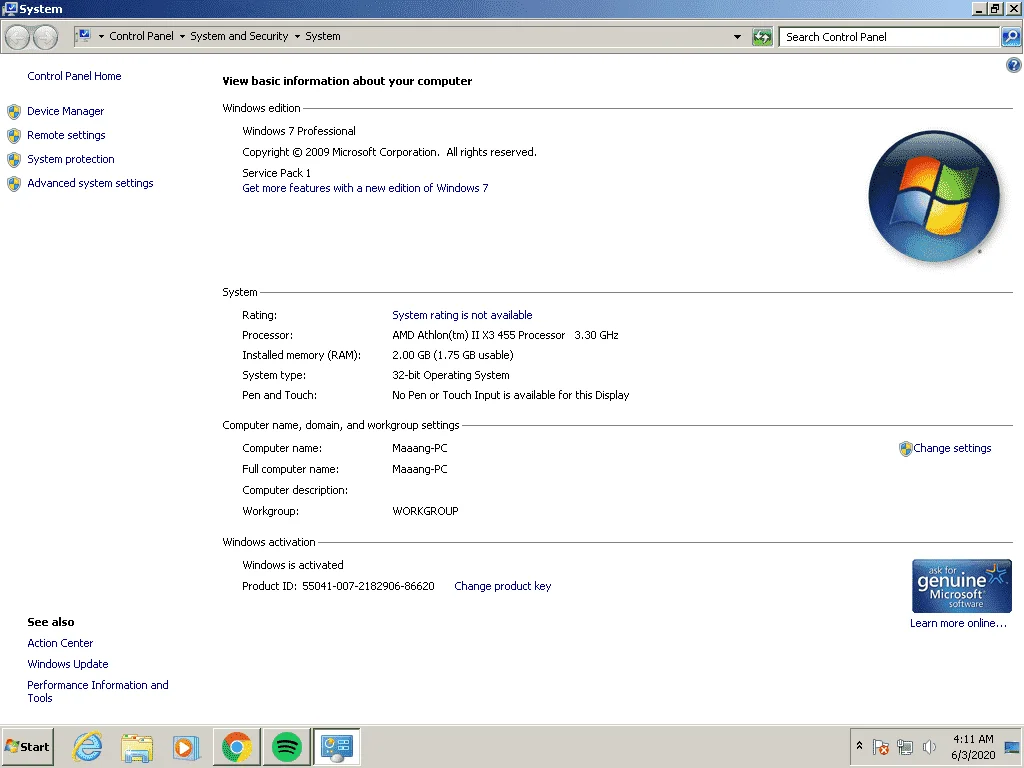The image size is (1024, 768).
Task: Click the shield icon beside Change settings
Action: [905, 449]
